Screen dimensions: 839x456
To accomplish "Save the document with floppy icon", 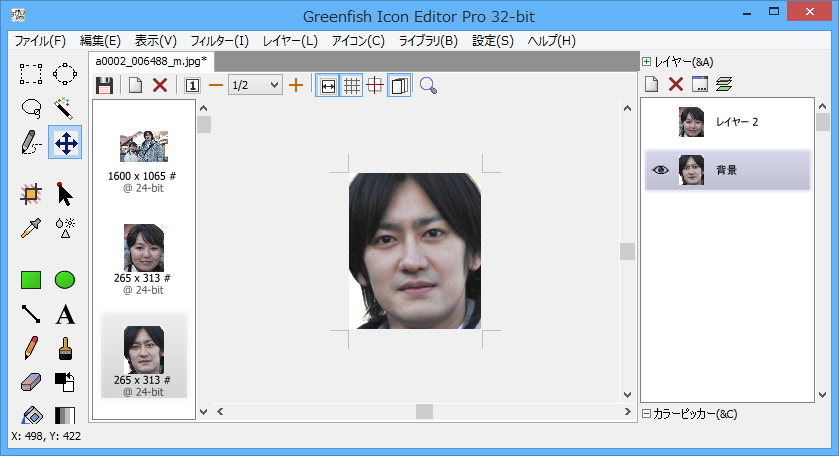I will [104, 86].
